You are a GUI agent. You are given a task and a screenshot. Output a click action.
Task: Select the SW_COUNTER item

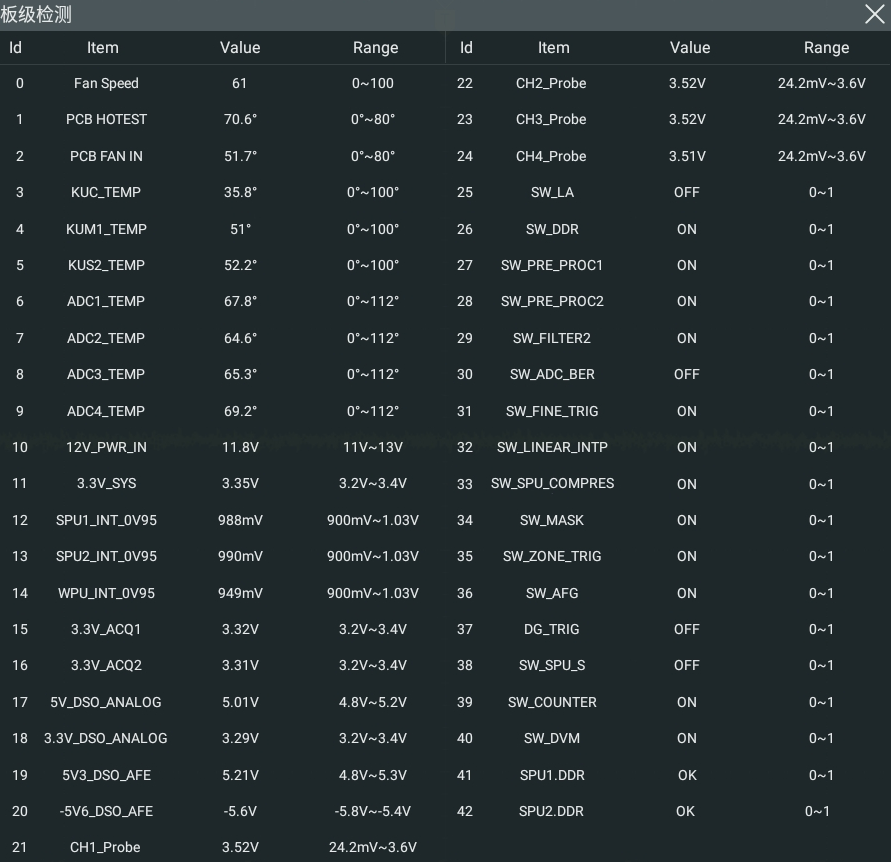552,702
